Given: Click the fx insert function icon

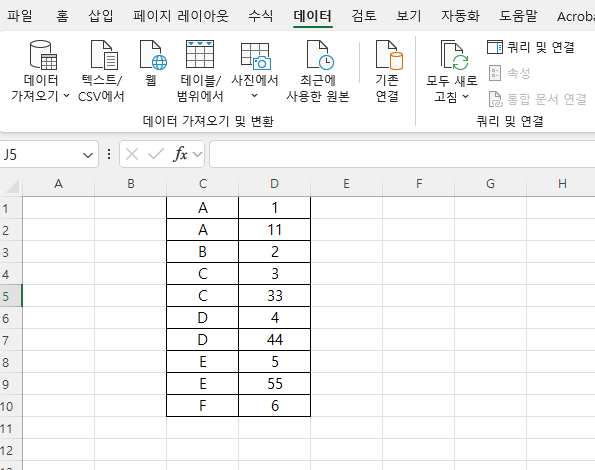Looking at the screenshot, I should [x=180, y=154].
